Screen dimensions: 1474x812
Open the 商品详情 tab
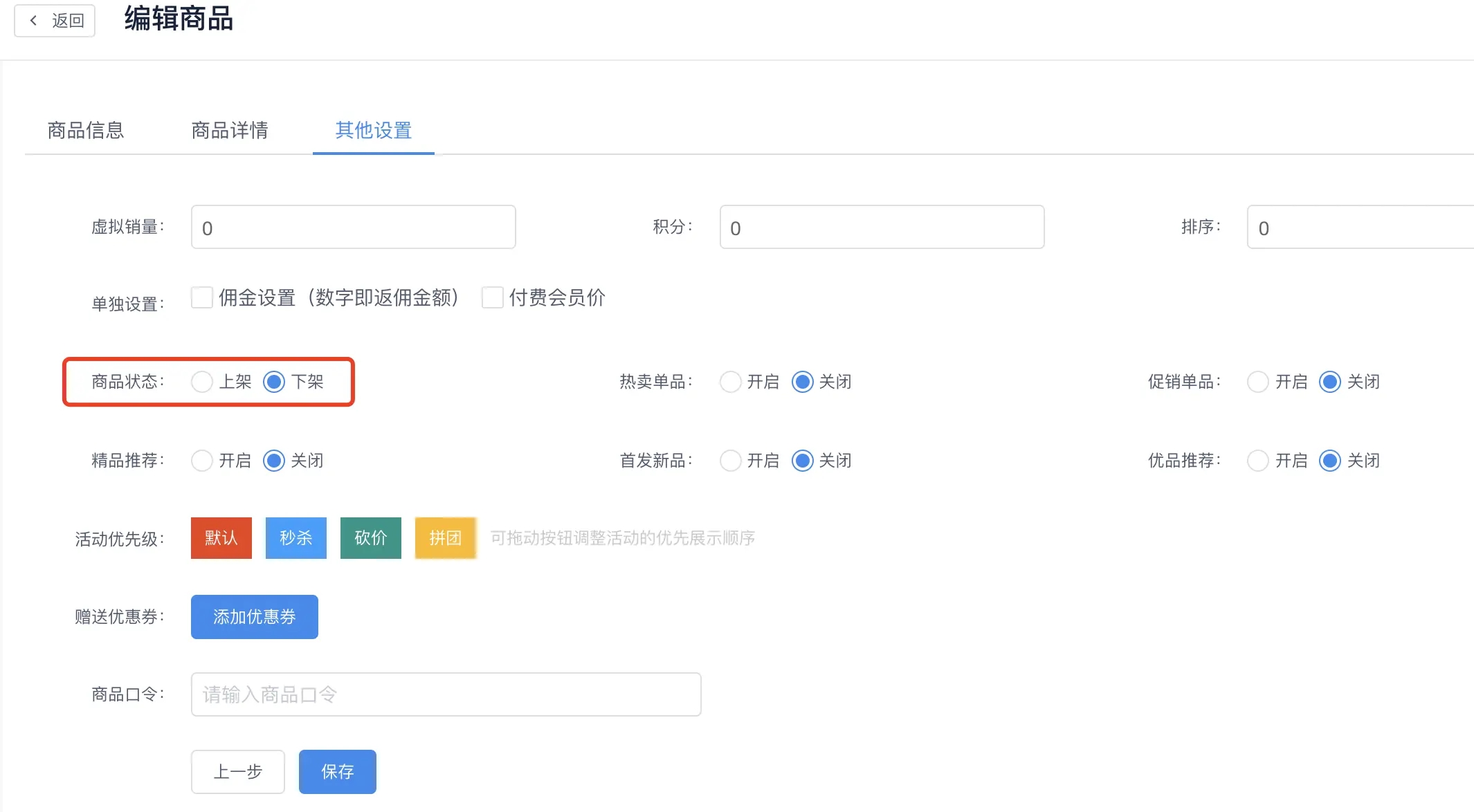(230, 130)
